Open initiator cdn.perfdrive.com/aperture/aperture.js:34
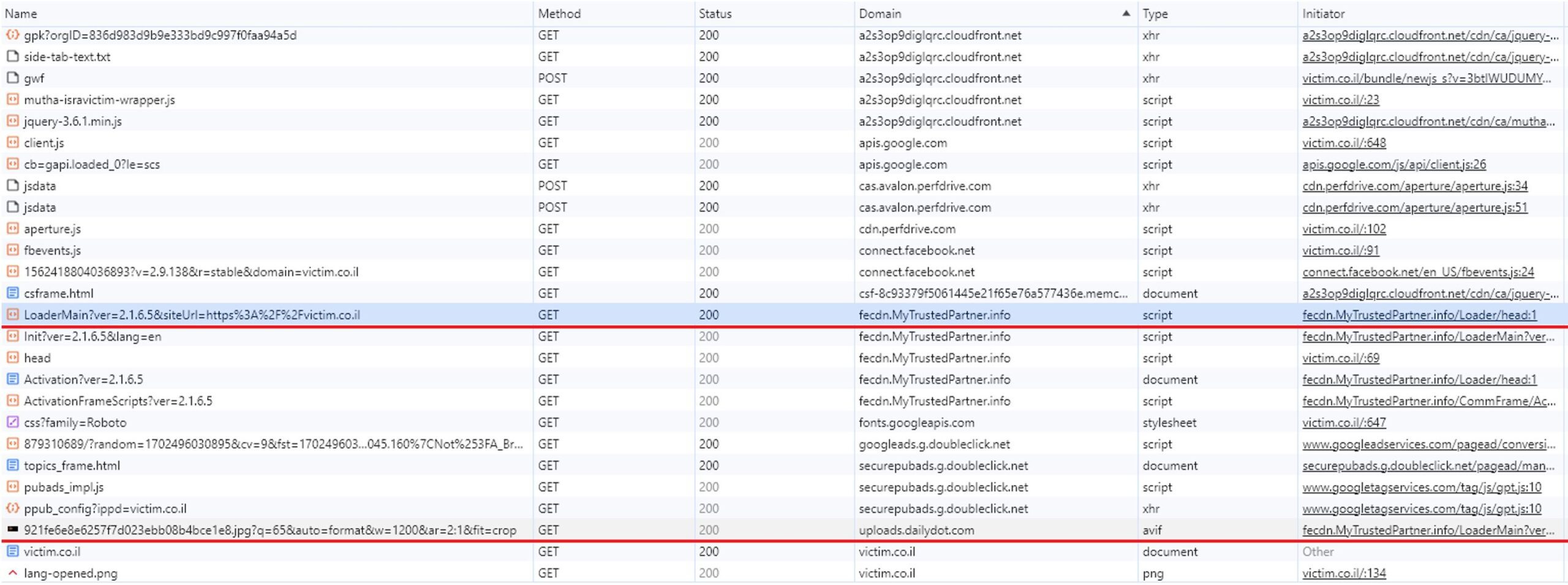The height and width of the screenshot is (585, 1568). (1415, 185)
